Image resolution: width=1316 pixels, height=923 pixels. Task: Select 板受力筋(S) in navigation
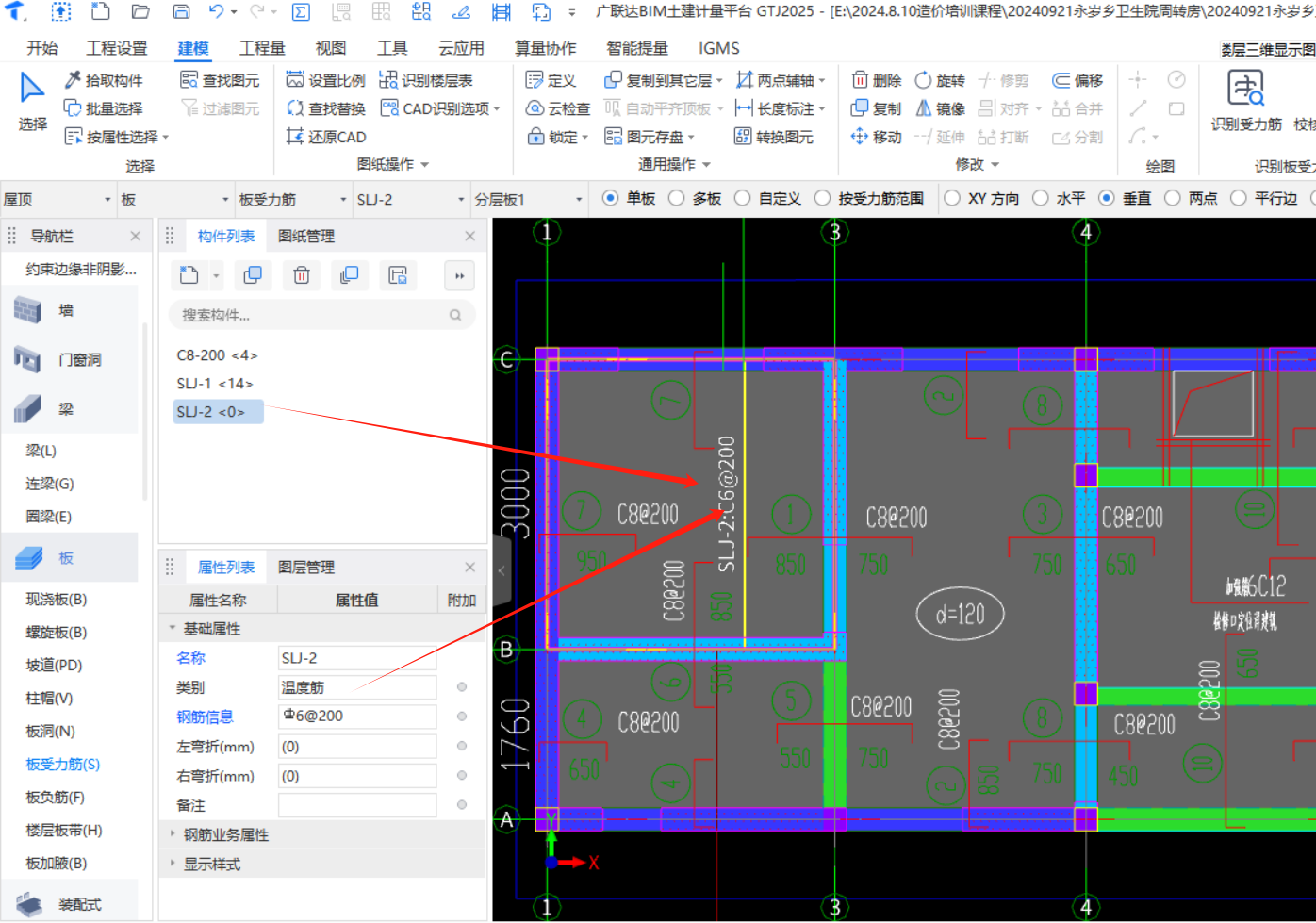tap(62, 765)
